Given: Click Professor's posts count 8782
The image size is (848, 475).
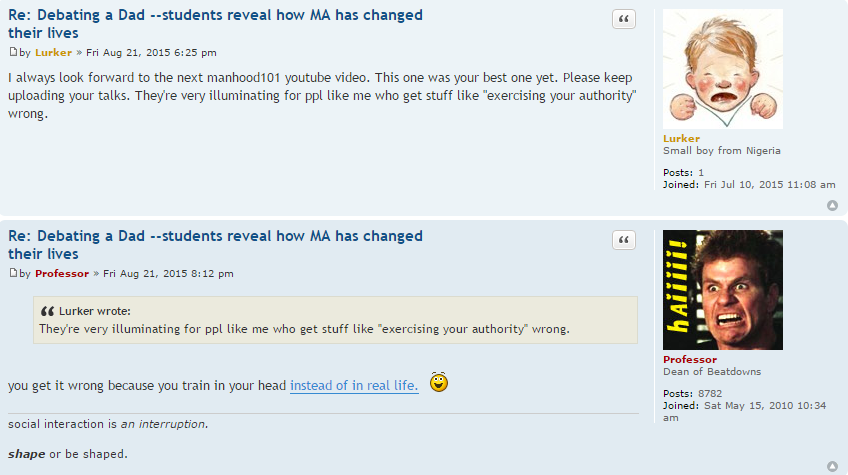Looking at the screenshot, I should (x=710, y=393).
